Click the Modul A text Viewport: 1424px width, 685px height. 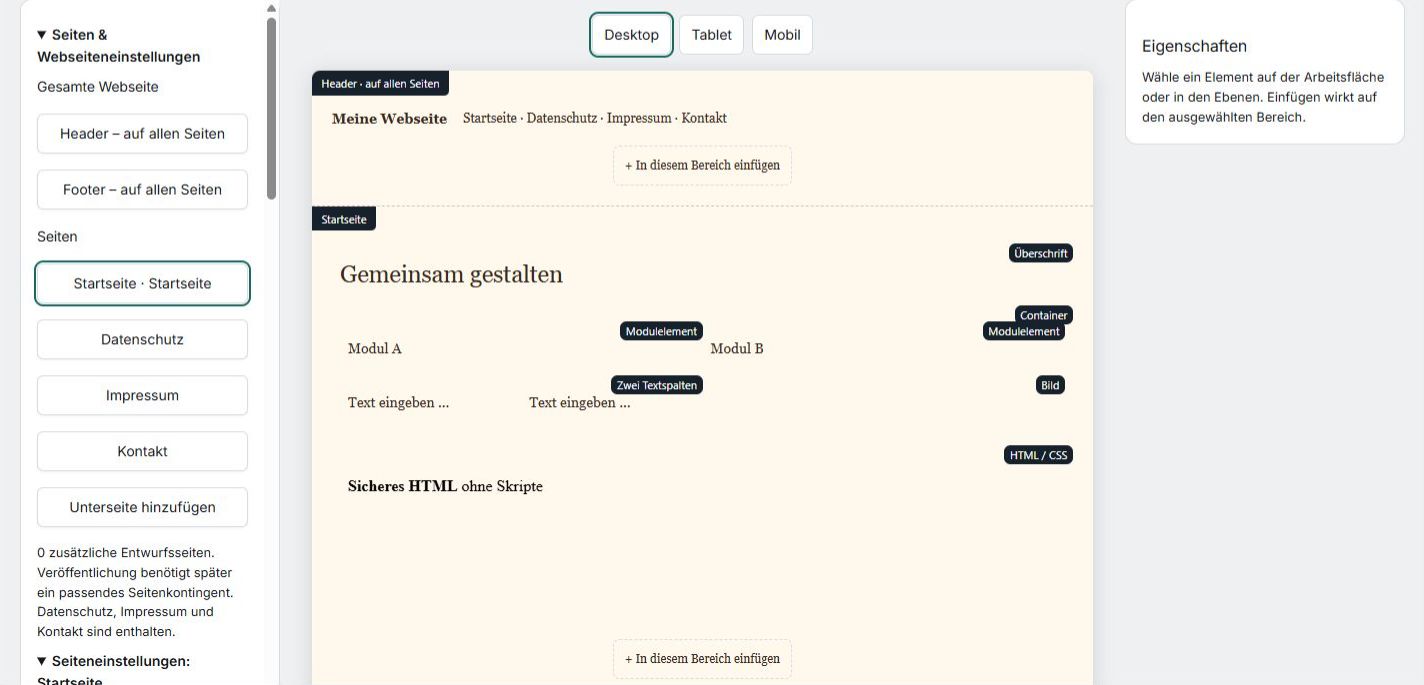pyautogui.click(x=375, y=349)
